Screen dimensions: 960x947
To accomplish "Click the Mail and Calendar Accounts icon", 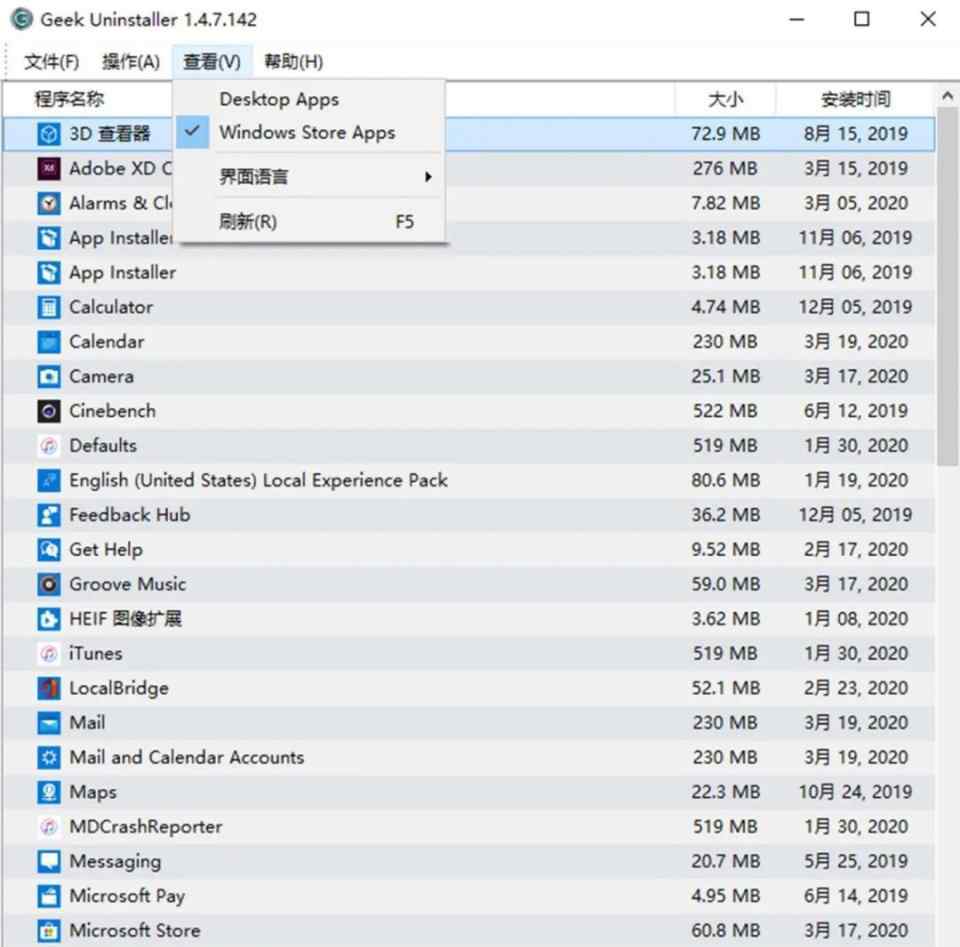I will 48,757.
